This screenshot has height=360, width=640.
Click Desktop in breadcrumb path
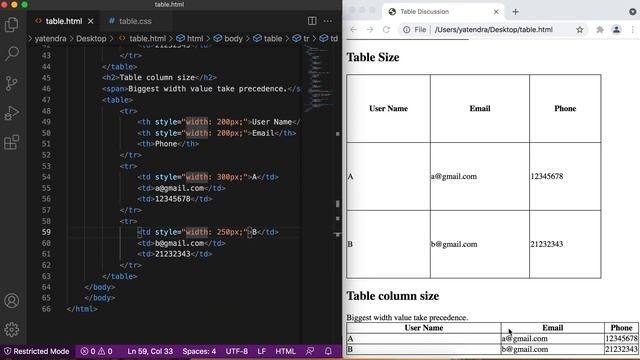pyautogui.click(x=91, y=38)
